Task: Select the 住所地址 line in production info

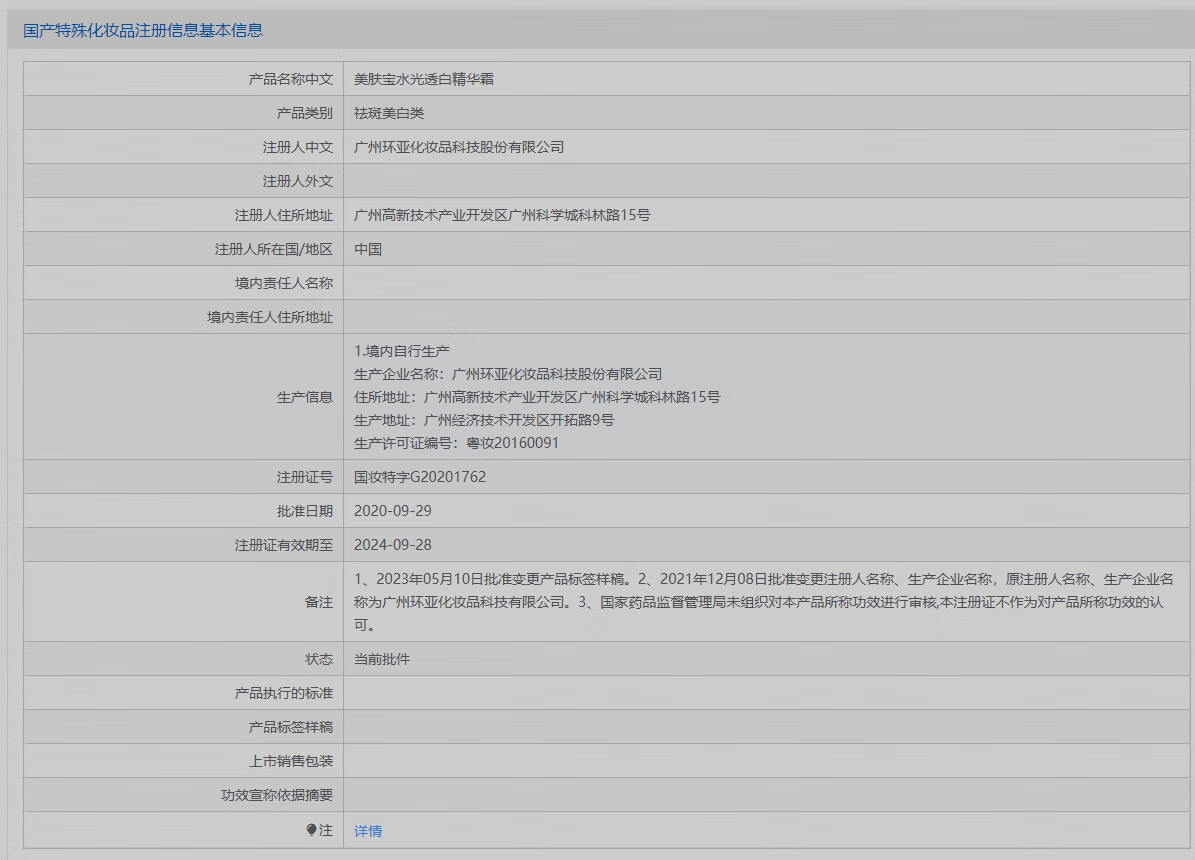Action: tap(537, 396)
